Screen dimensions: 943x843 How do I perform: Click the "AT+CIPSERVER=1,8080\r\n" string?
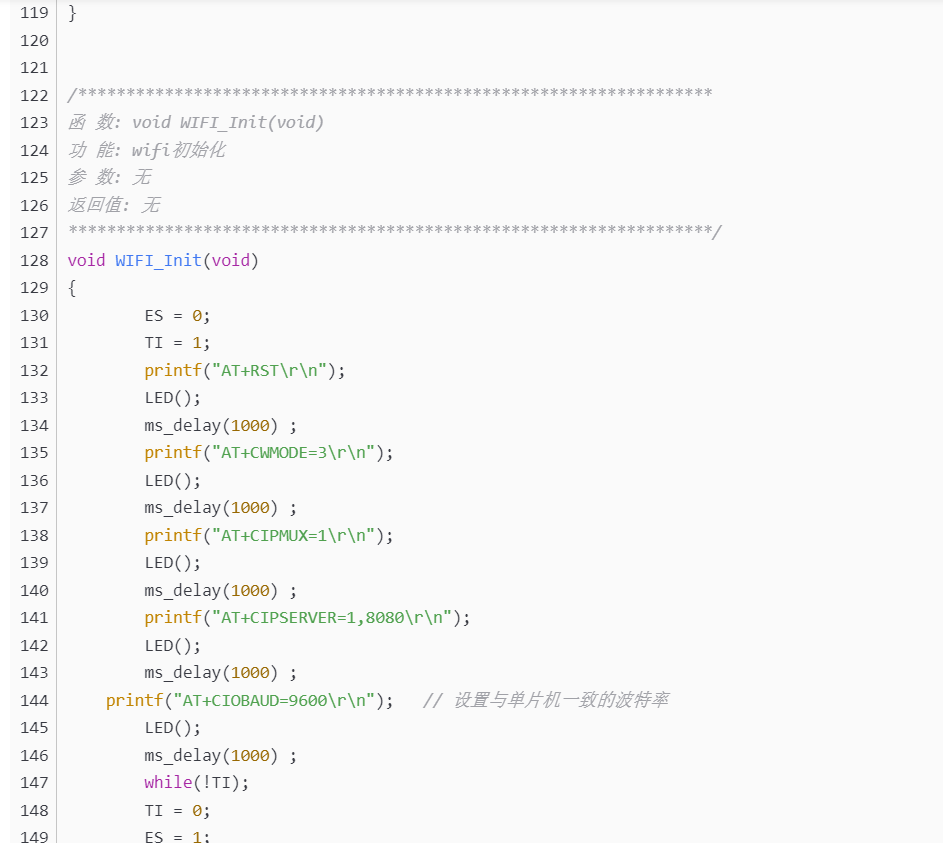pyautogui.click(x=331, y=617)
